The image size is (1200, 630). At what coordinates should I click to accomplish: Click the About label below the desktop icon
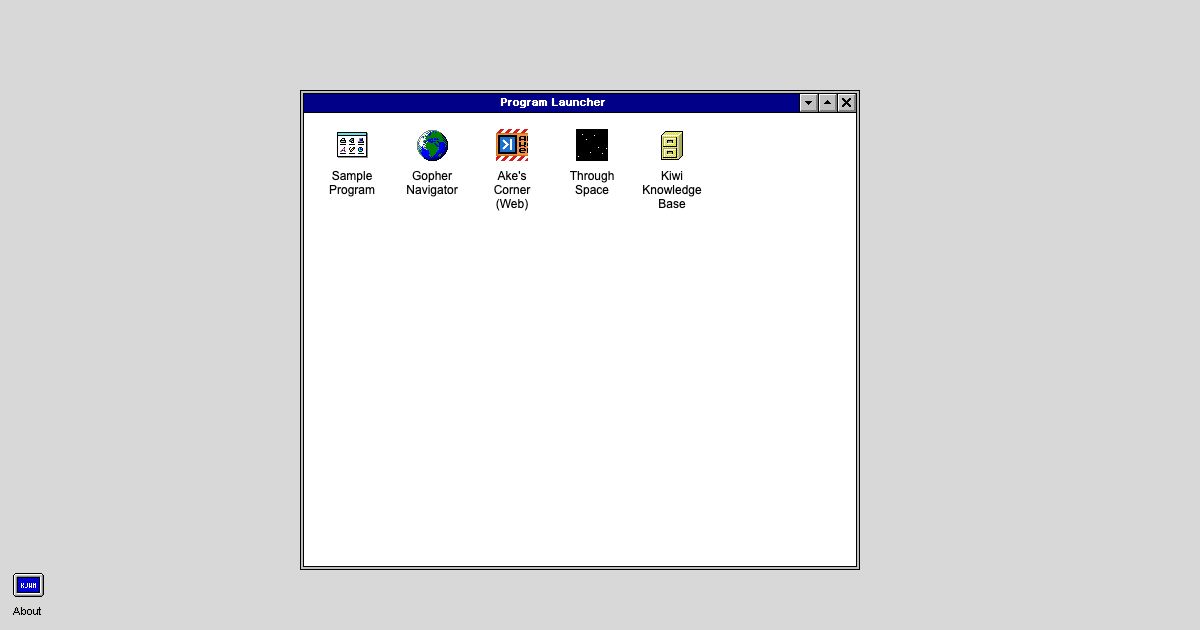[x=27, y=611]
